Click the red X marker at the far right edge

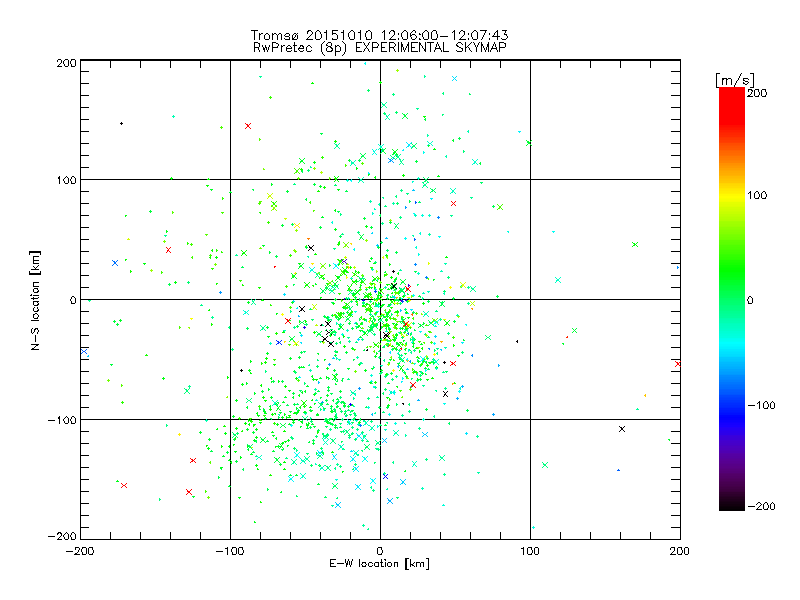(678, 364)
